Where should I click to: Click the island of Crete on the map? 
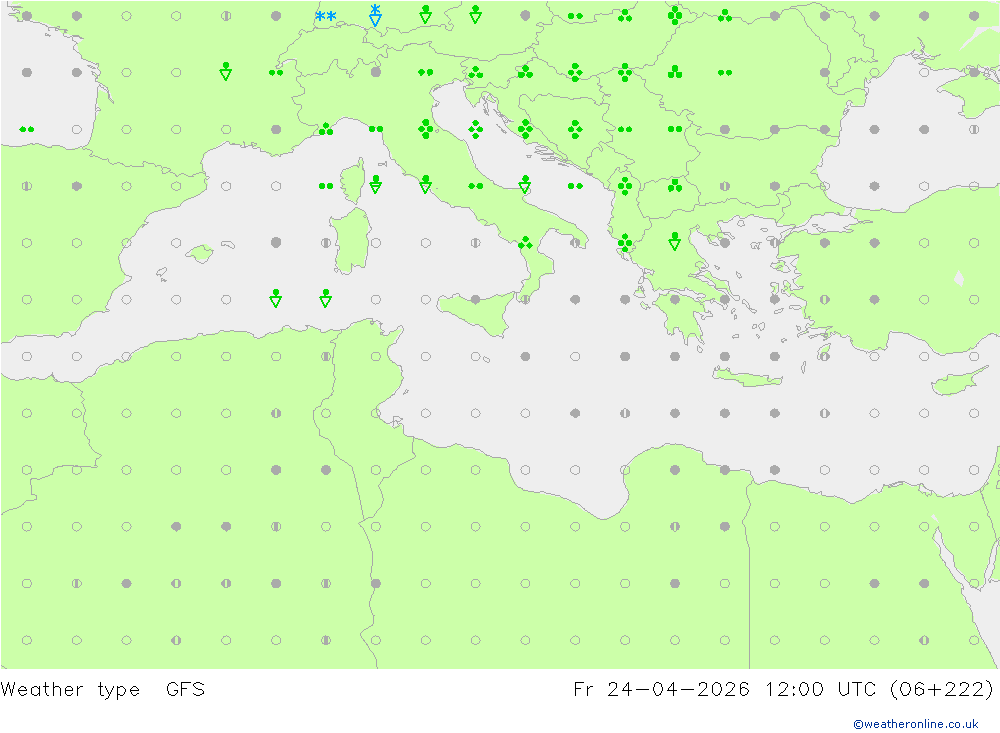pos(747,378)
